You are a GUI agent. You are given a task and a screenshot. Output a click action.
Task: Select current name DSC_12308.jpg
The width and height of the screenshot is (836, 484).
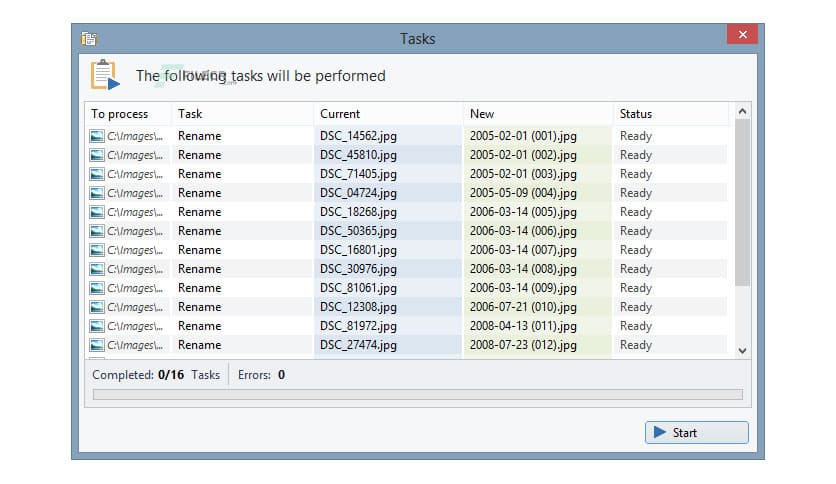[358, 308]
